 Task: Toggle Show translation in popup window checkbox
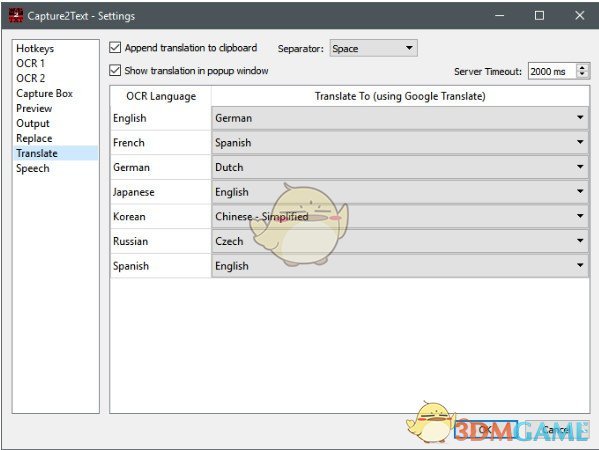[115, 71]
